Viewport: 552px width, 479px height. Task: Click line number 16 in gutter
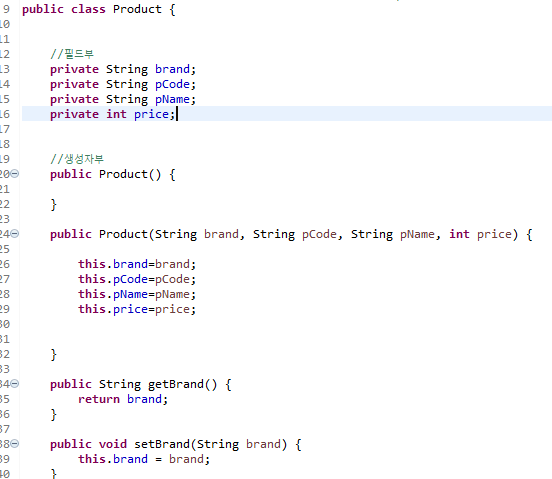5,114
